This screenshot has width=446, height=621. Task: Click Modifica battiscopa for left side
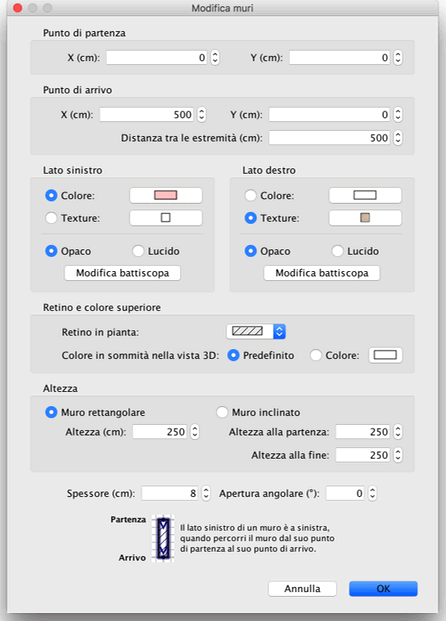click(x=122, y=273)
